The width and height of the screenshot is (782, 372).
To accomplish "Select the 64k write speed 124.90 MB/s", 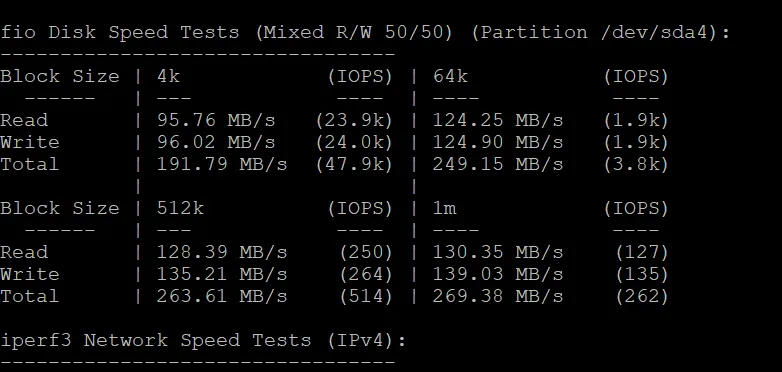I will click(498, 143).
